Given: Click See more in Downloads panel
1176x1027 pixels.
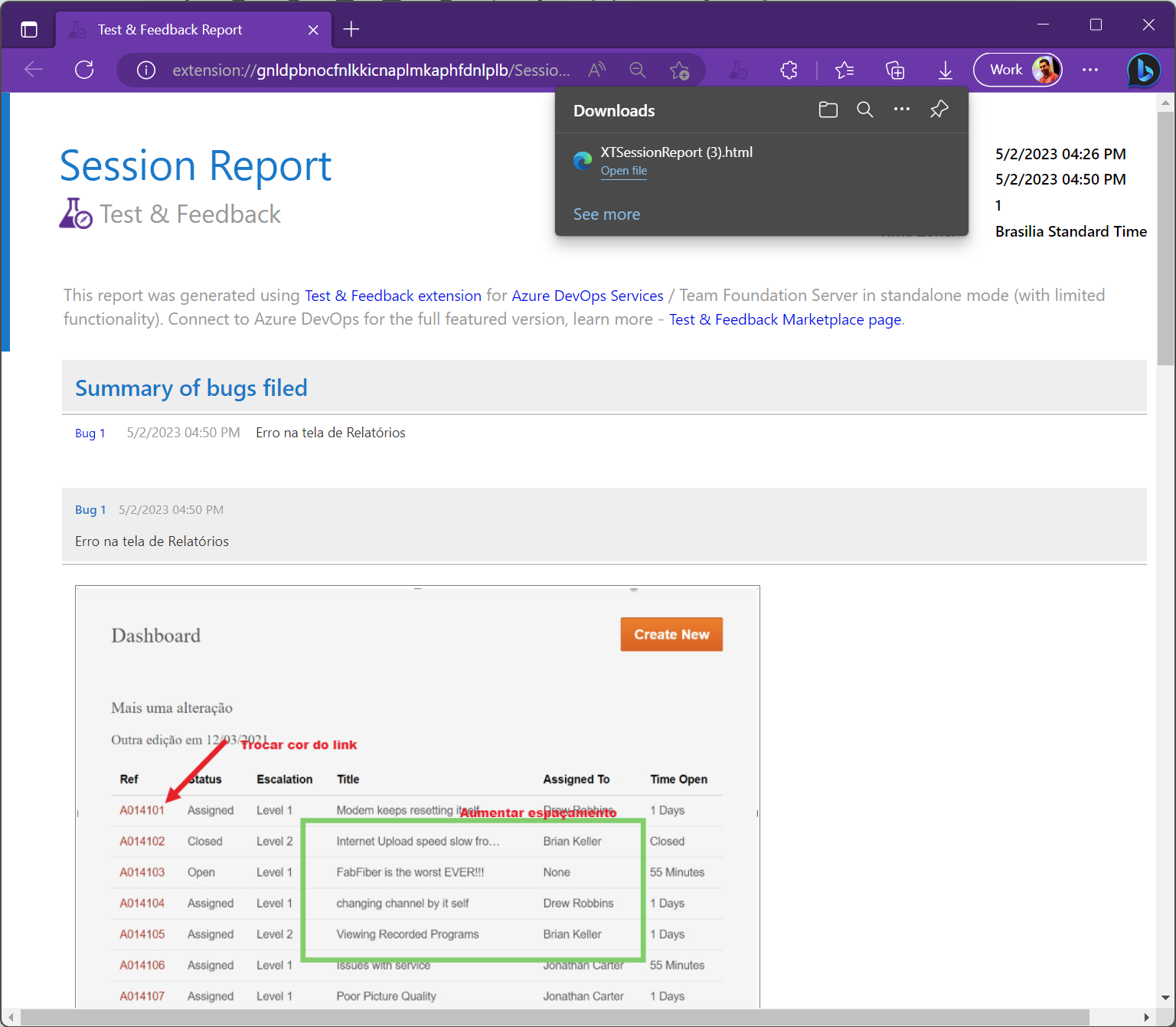Looking at the screenshot, I should click(x=606, y=214).
